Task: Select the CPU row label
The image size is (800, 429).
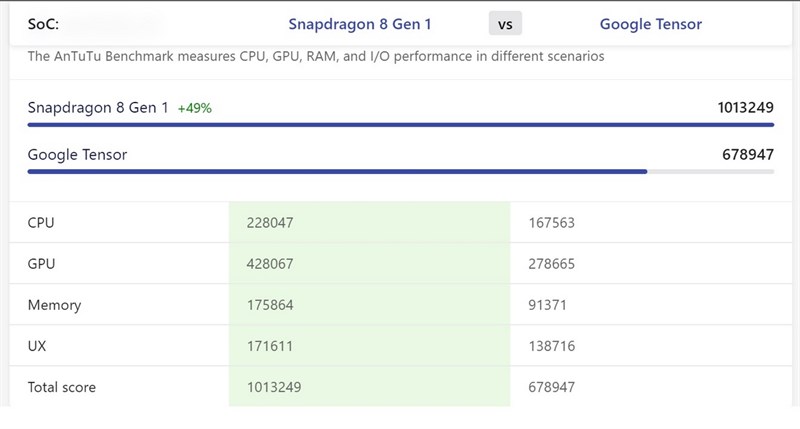Action: tap(41, 223)
